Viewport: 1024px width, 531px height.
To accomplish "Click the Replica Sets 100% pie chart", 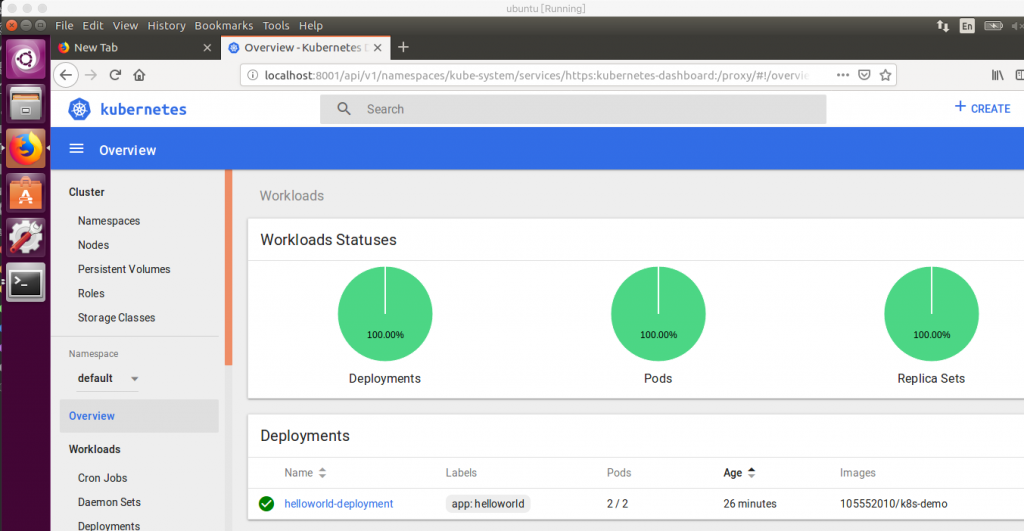I will coord(931,314).
